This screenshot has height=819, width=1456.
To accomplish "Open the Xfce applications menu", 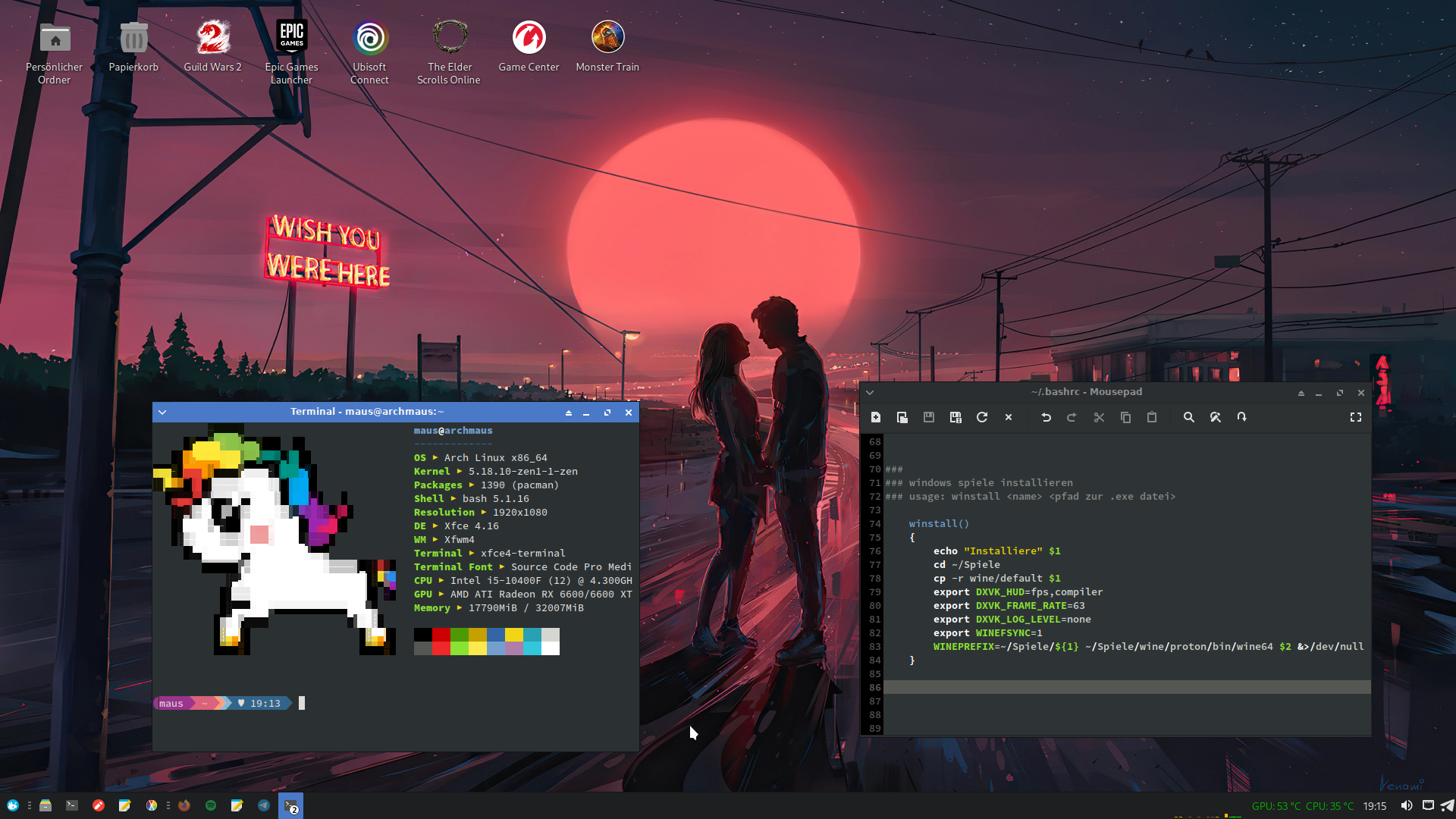I will tap(13, 805).
